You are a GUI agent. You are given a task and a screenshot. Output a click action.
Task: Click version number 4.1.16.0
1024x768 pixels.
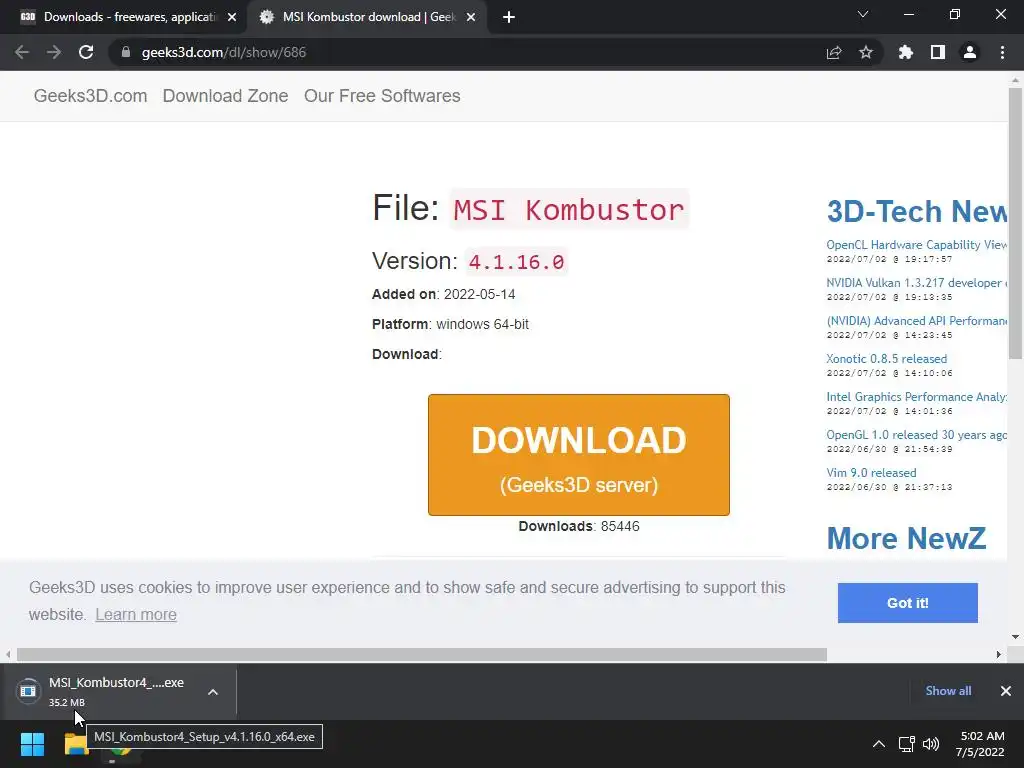(x=516, y=262)
